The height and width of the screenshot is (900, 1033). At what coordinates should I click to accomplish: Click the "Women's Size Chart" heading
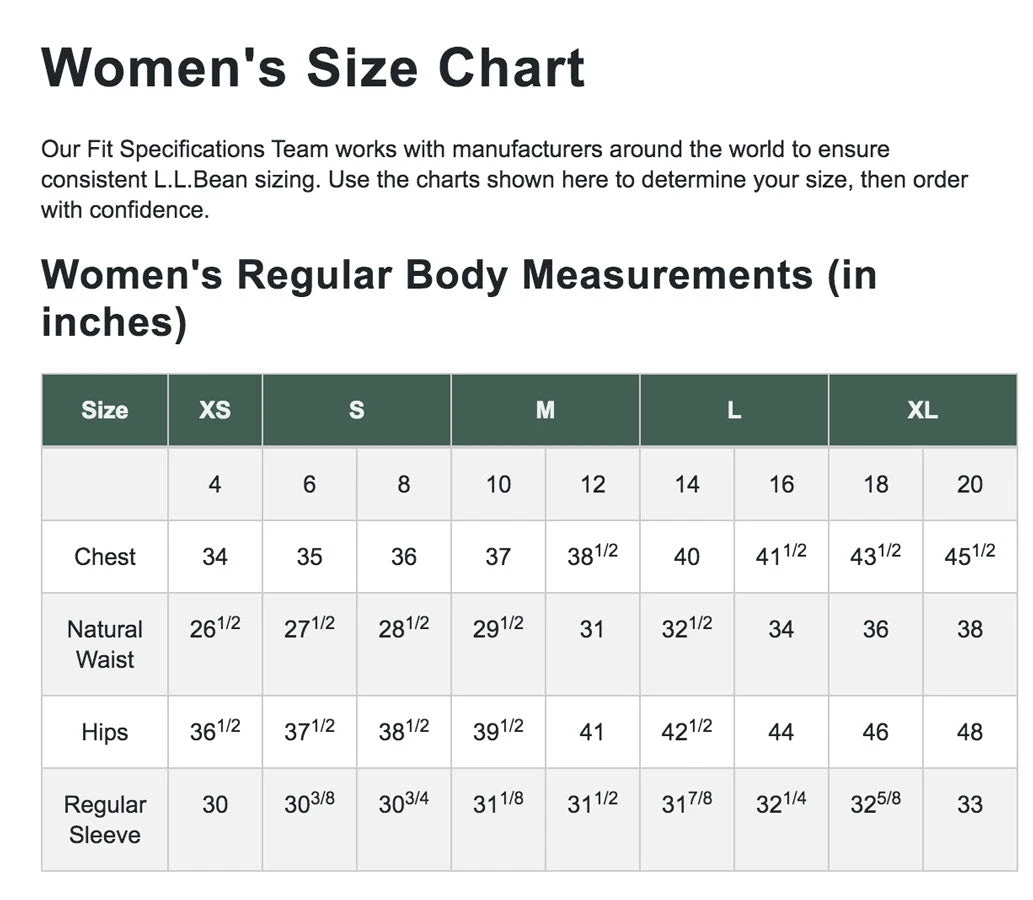click(x=313, y=68)
